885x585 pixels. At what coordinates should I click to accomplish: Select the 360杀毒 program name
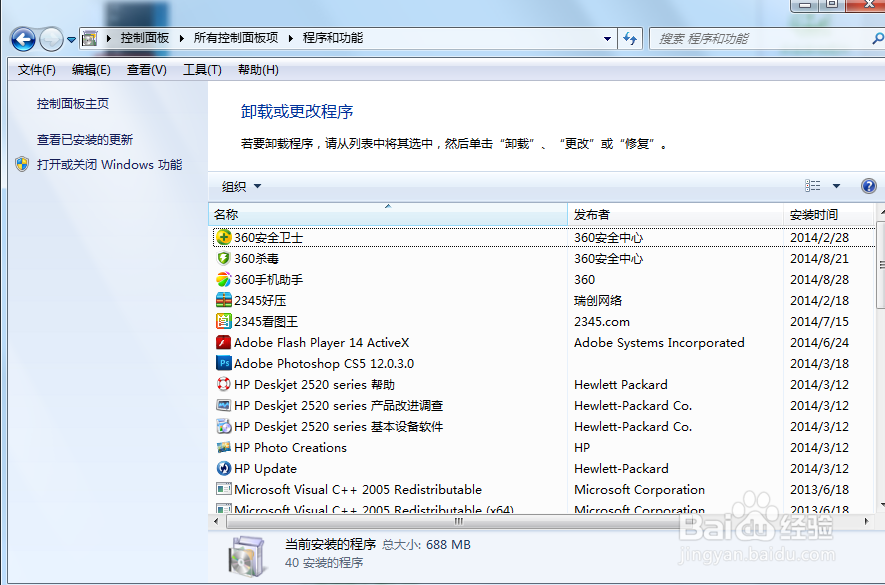point(256,258)
